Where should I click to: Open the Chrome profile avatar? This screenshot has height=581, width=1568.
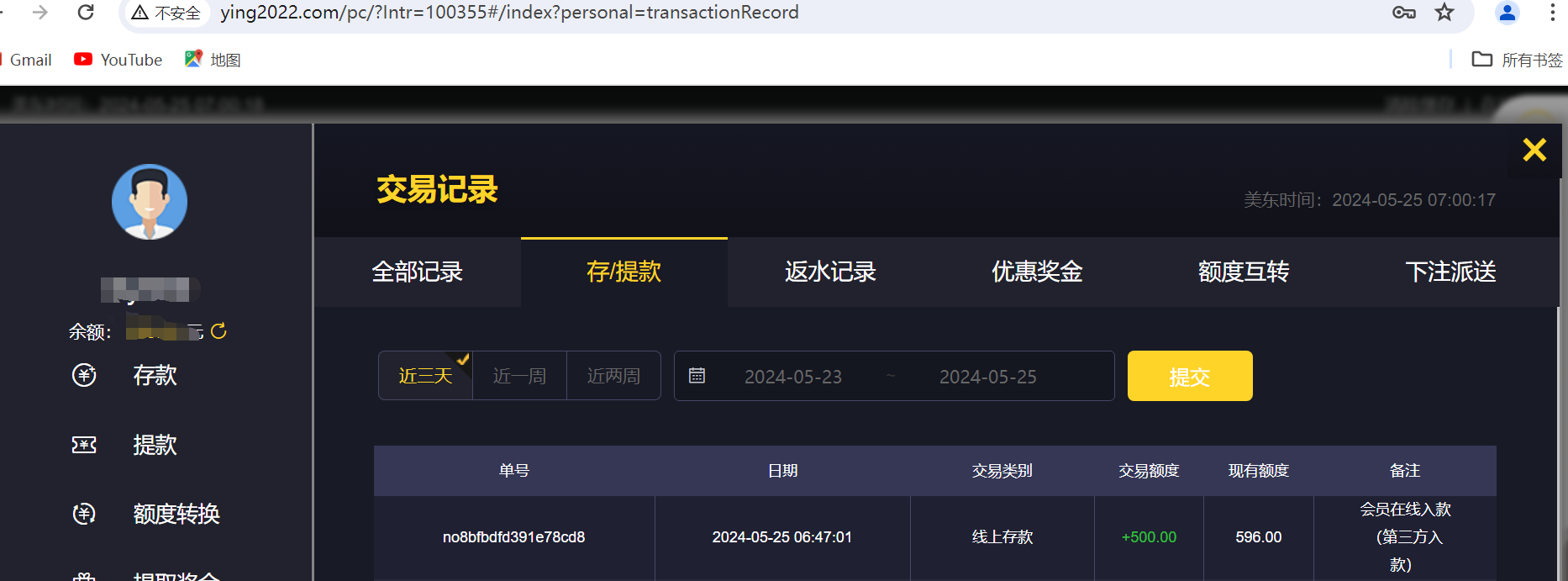[x=1507, y=13]
